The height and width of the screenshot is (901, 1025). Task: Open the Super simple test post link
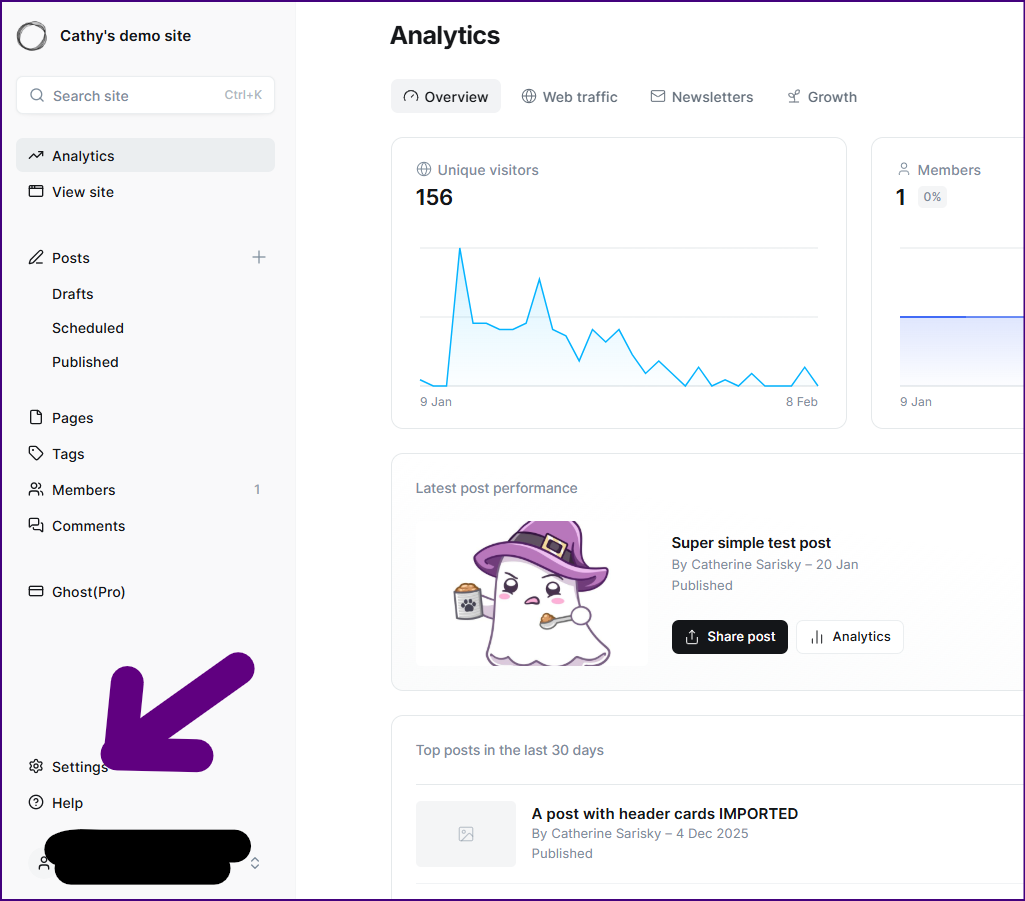tap(751, 543)
